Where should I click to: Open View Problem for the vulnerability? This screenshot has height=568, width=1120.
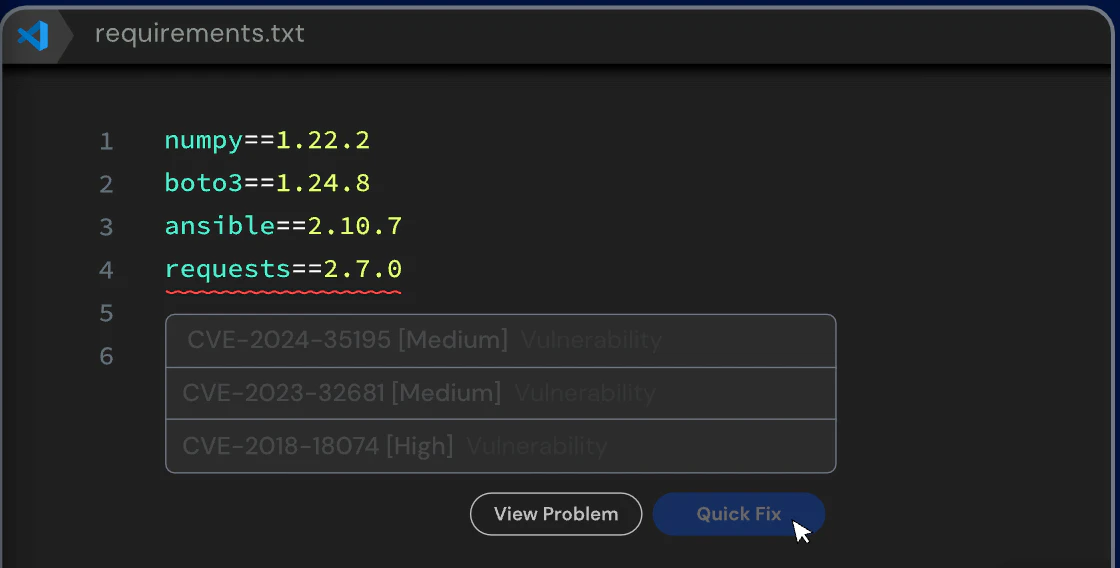click(556, 514)
